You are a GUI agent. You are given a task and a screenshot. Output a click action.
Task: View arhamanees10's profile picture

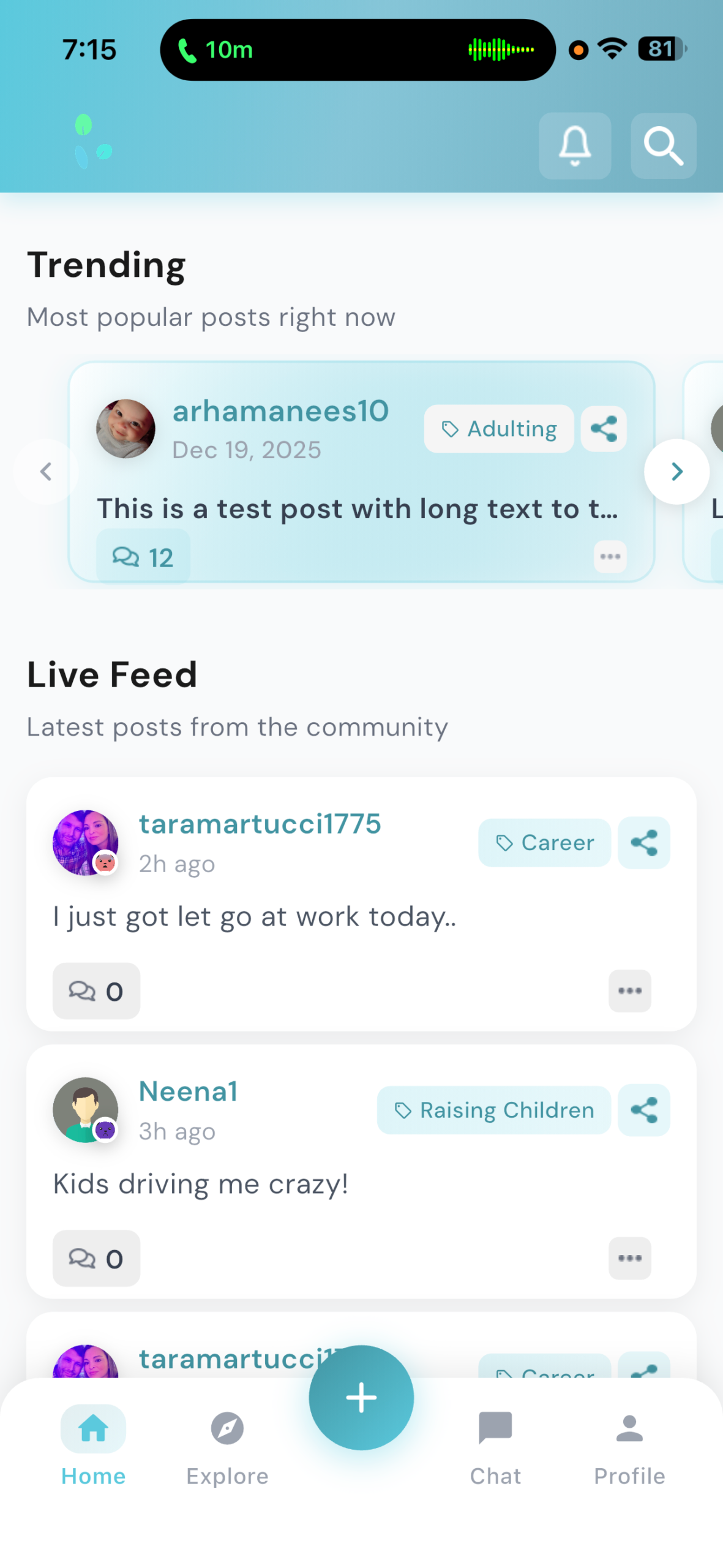(125, 429)
